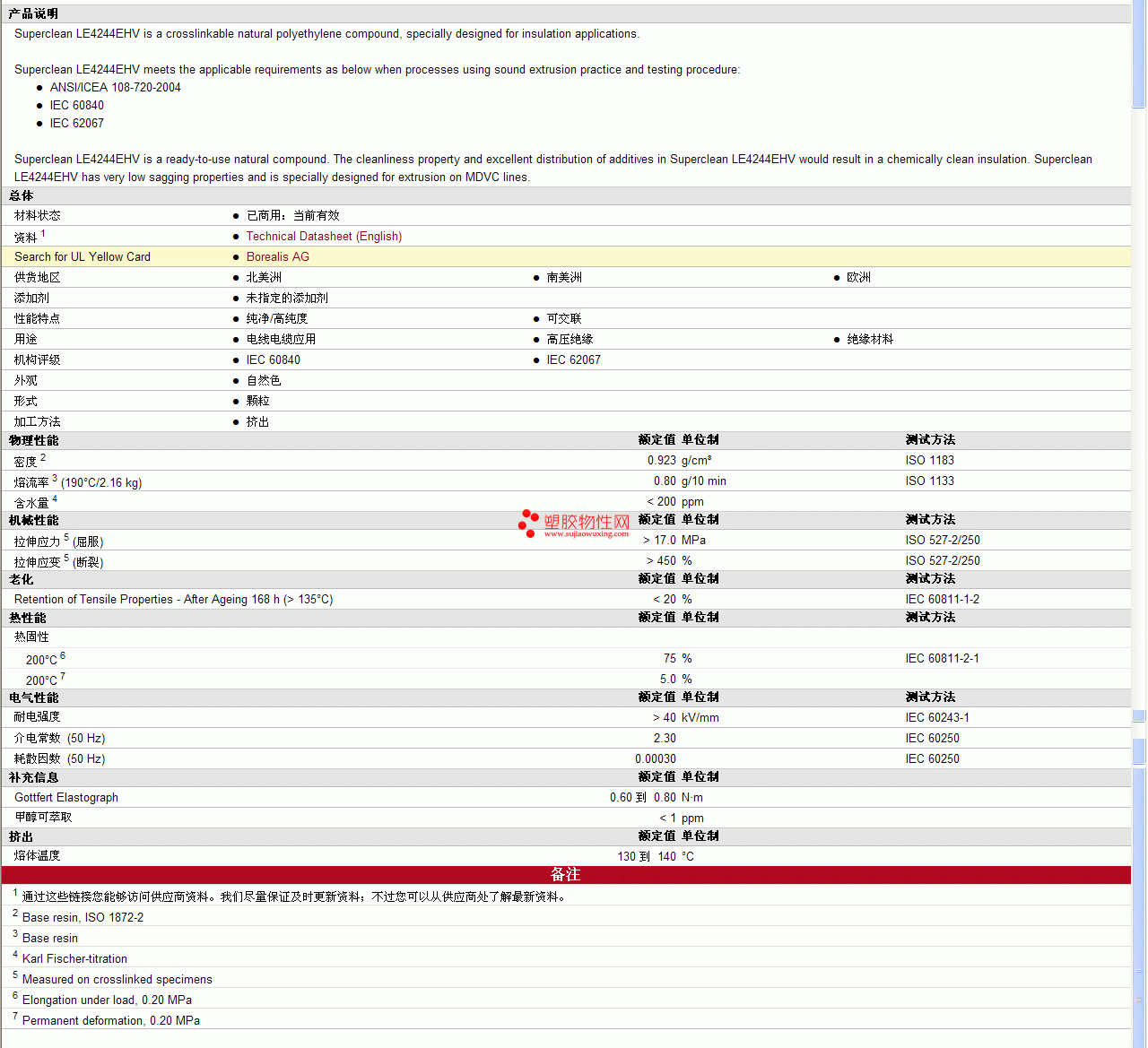This screenshot has height=1048, width=1148.
Task: Open the Borealis AG link
Action: 278,257
